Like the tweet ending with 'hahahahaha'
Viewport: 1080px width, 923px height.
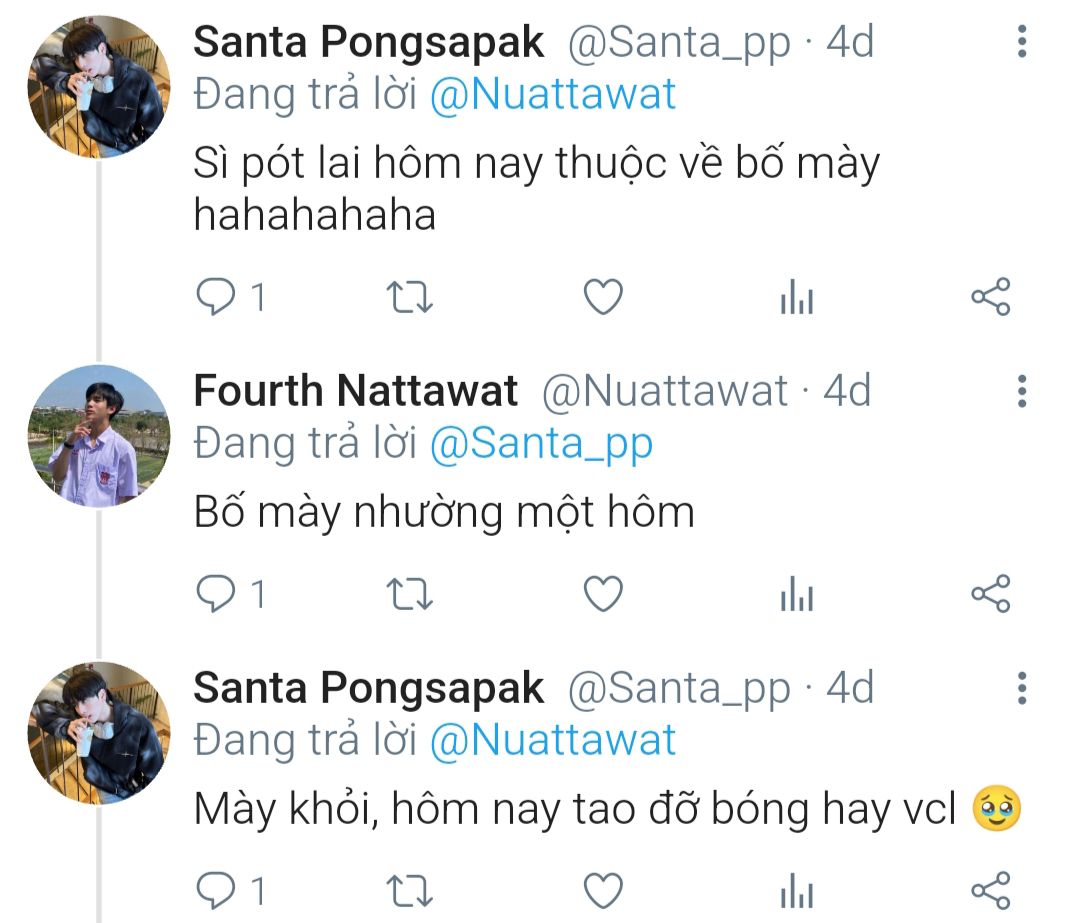[x=603, y=298]
